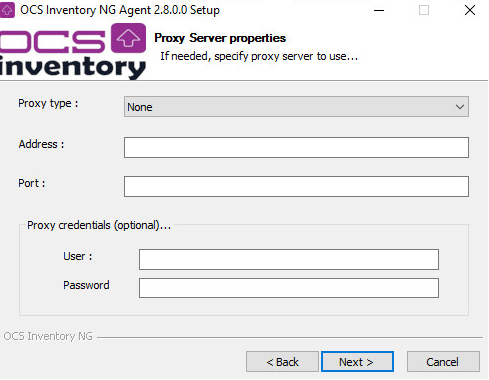Focus the Address text field
Image resolution: width=489 pixels, height=380 pixels.
(x=296, y=147)
